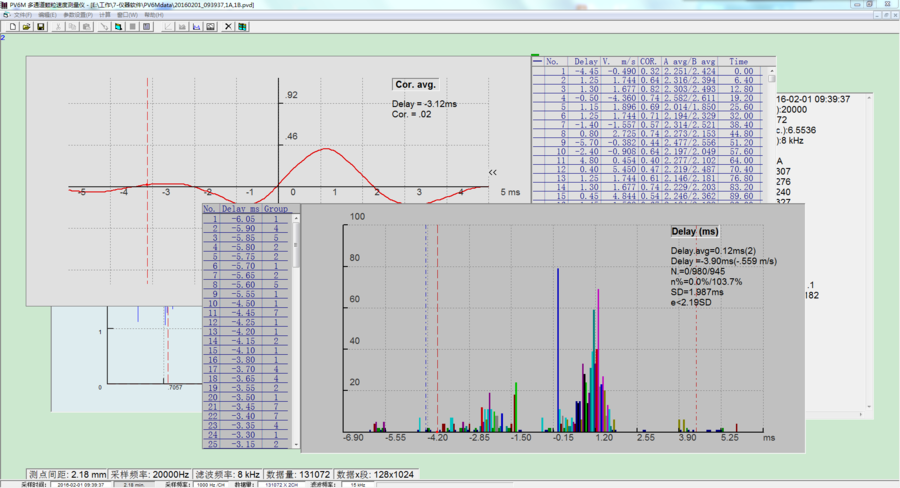Click the up arrow of the results table scrollbar

(x=771, y=71)
